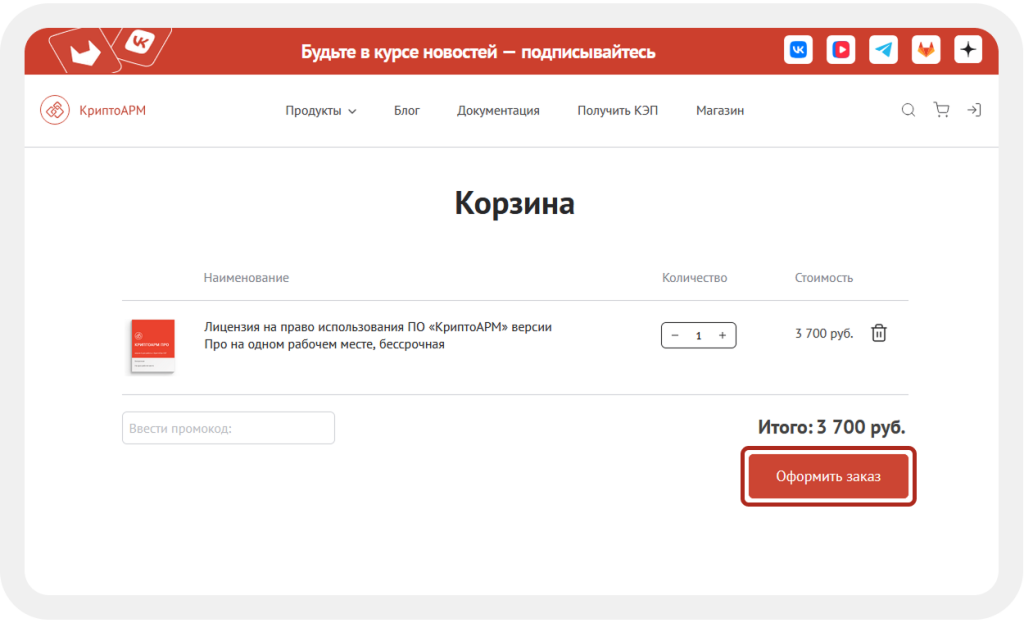Delete the license item via trash icon

(878, 332)
